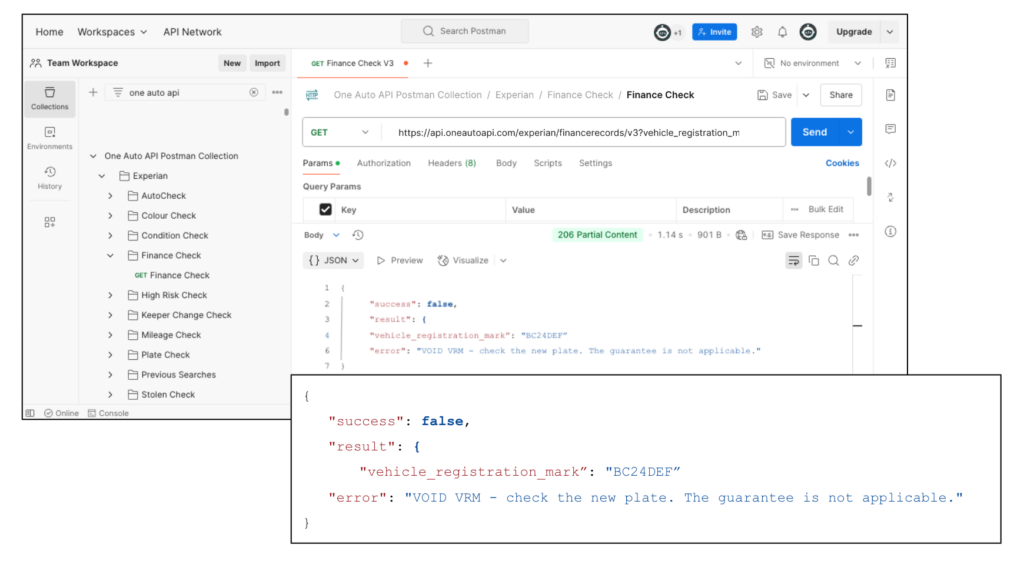Open the JSON format dropdown
This screenshot has height=568, width=1024.
tap(333, 260)
